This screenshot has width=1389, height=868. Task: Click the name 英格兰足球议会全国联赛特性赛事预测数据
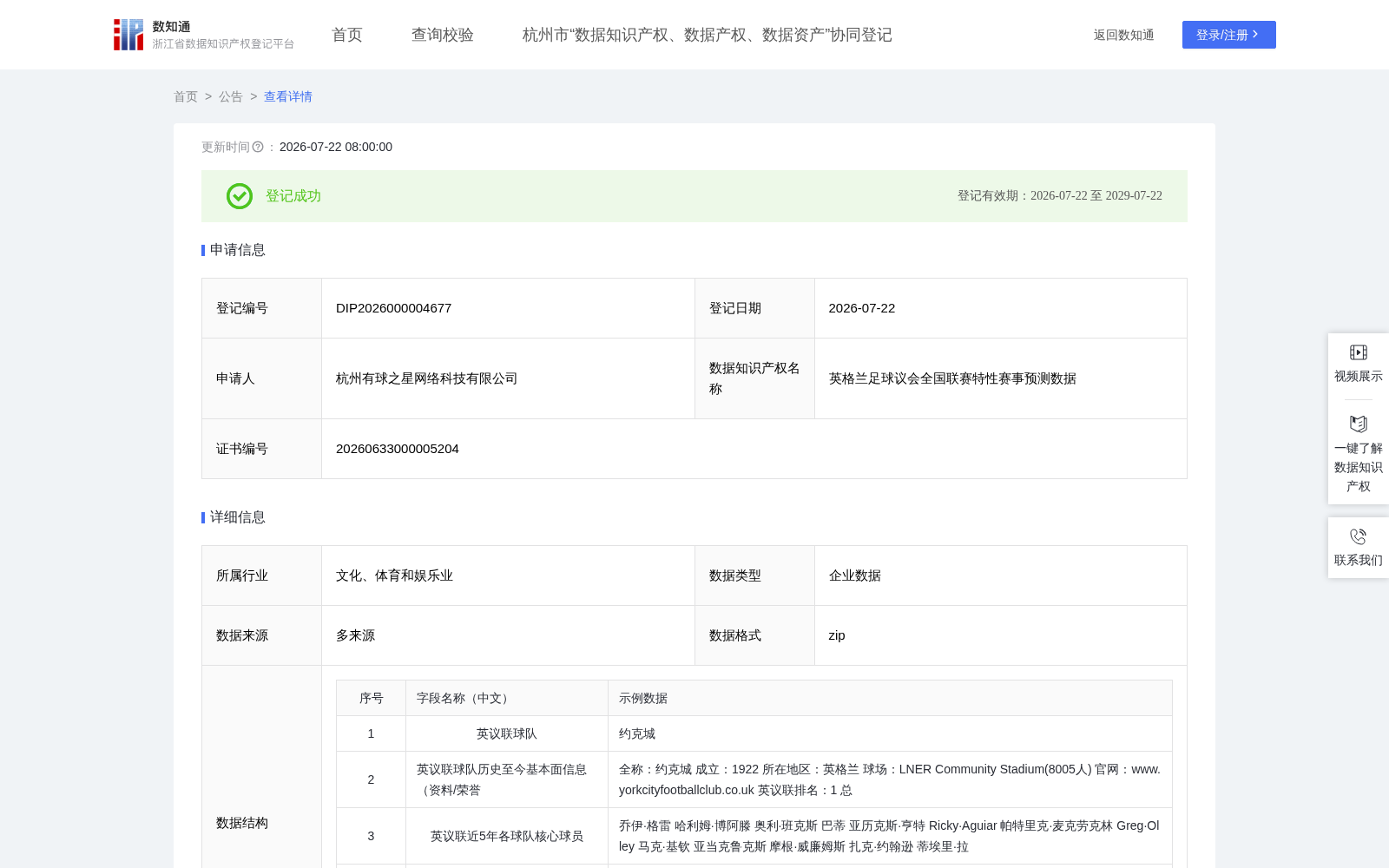click(952, 378)
